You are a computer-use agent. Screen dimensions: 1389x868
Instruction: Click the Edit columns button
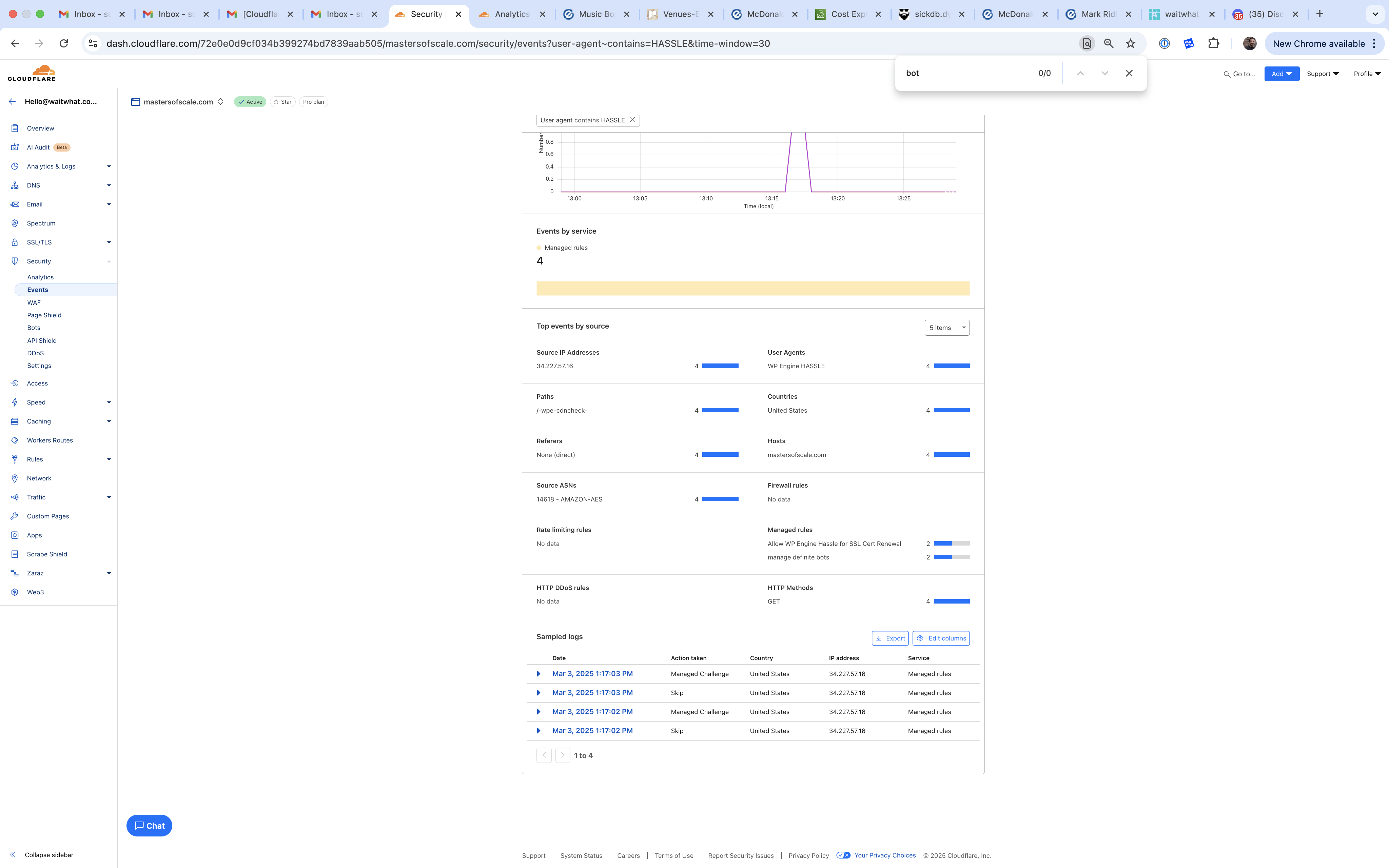pos(941,638)
